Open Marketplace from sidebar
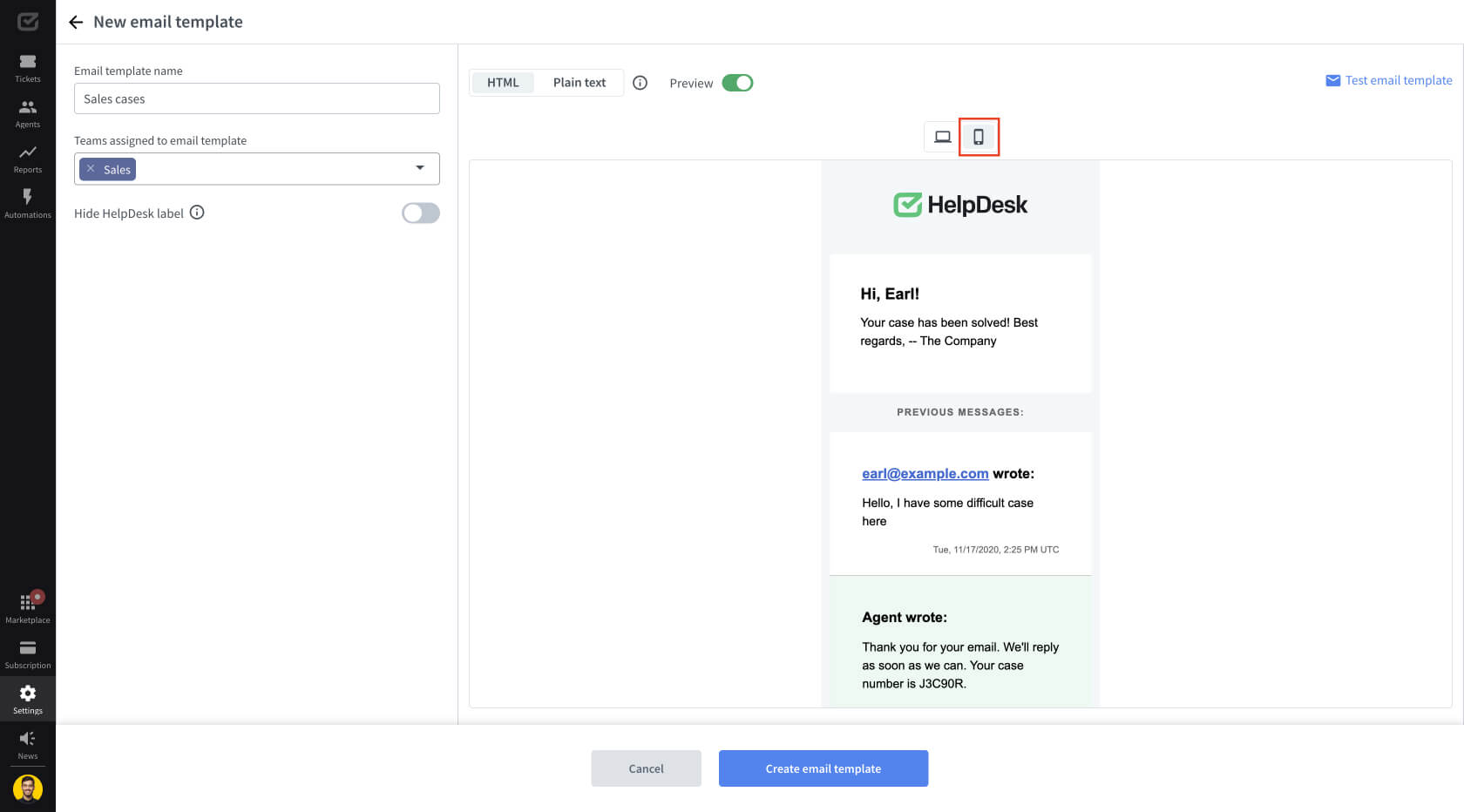 tap(28, 609)
